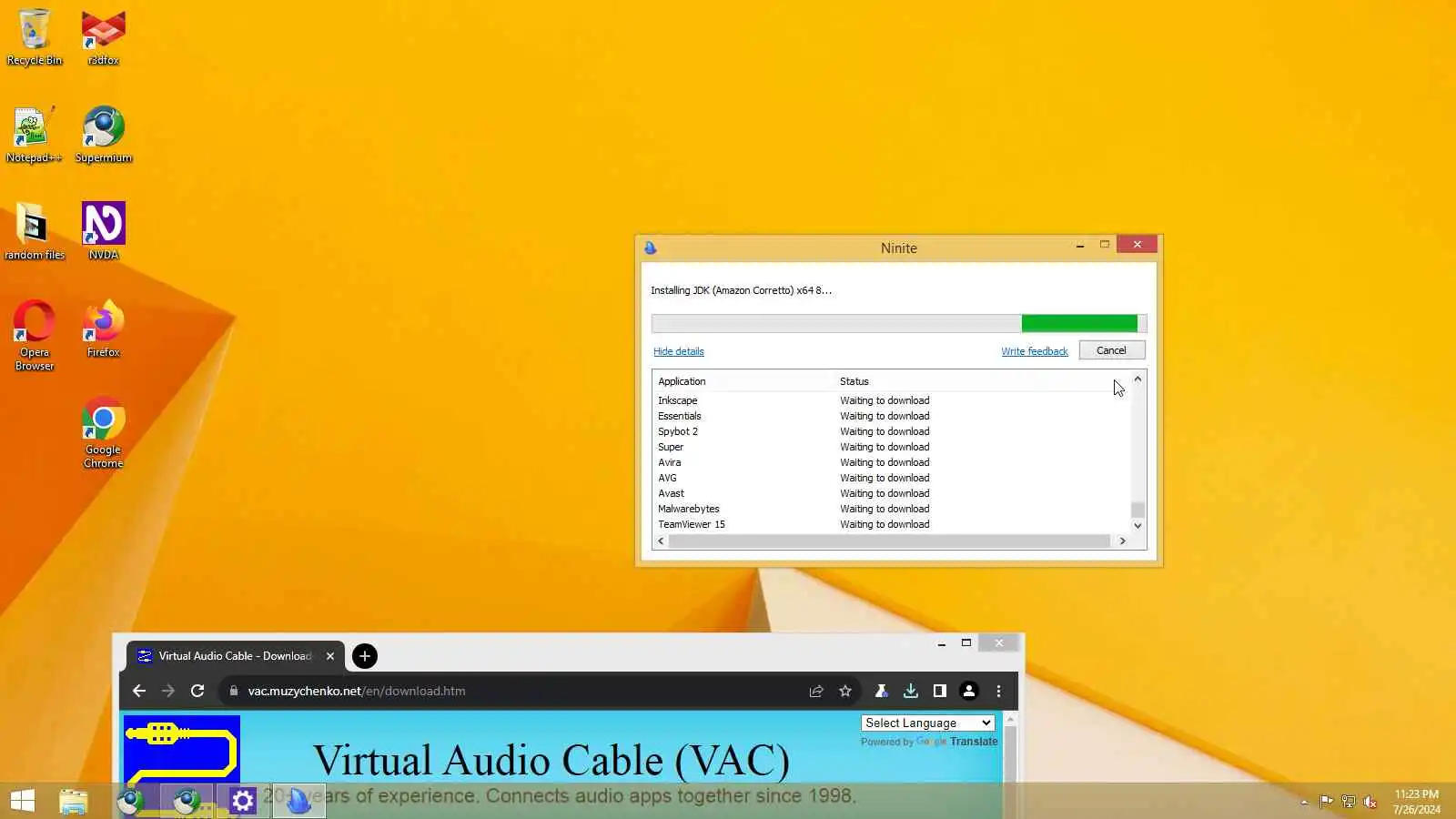Select the Essentials row in Ninite list

892,416
